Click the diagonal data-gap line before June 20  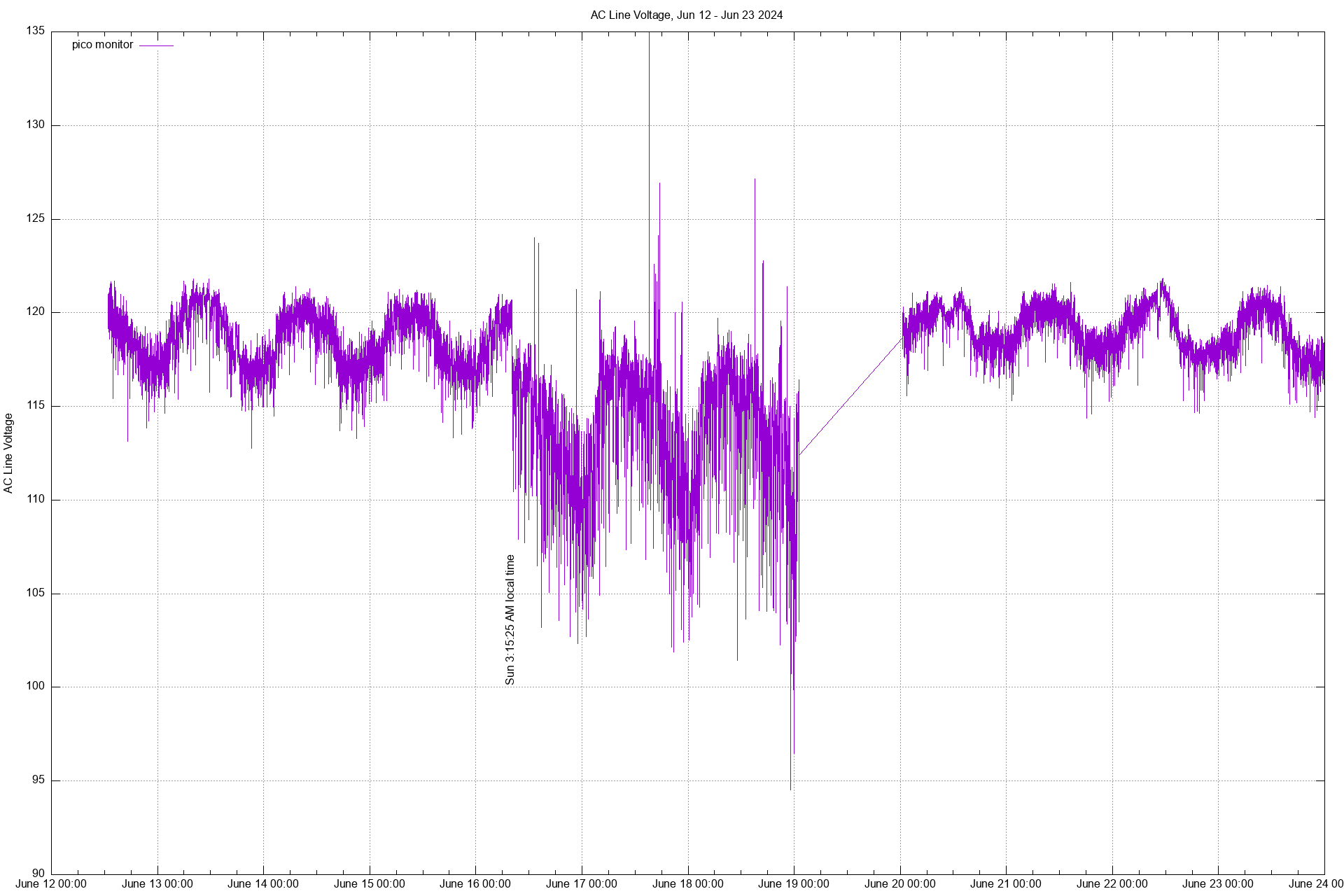coord(850,397)
